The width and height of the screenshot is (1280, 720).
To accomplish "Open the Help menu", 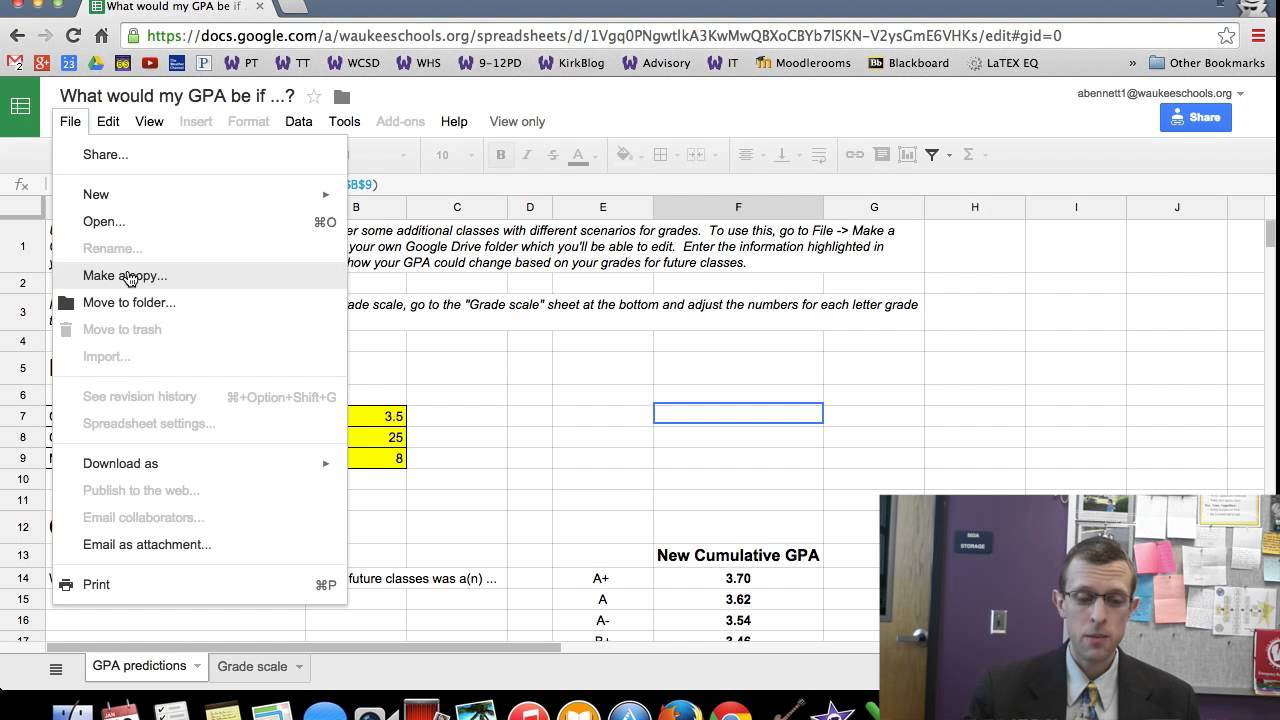I will click(x=454, y=122).
